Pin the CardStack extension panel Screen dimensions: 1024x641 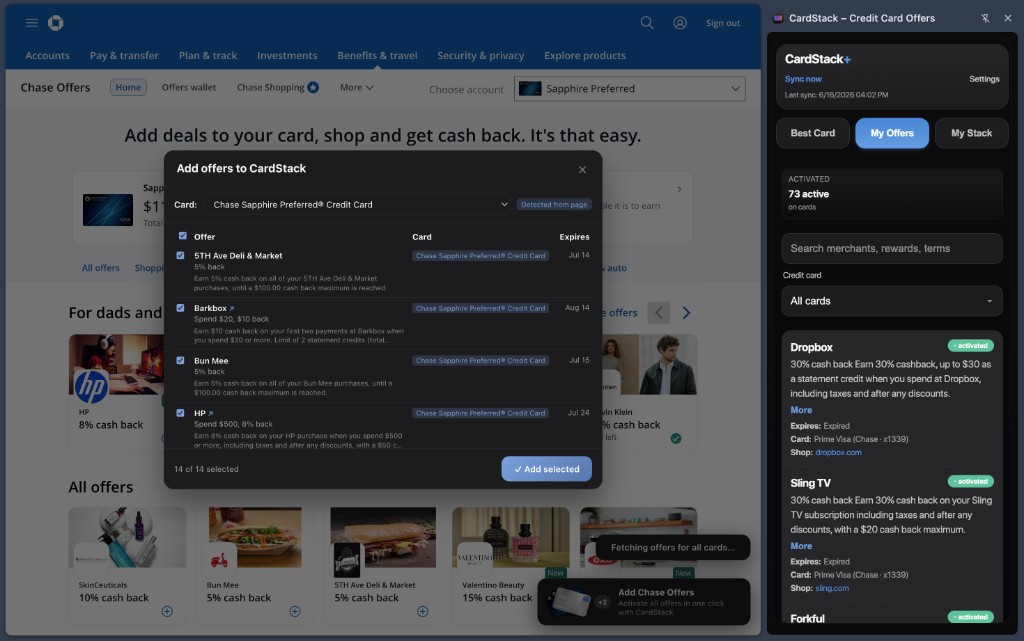(x=985, y=18)
